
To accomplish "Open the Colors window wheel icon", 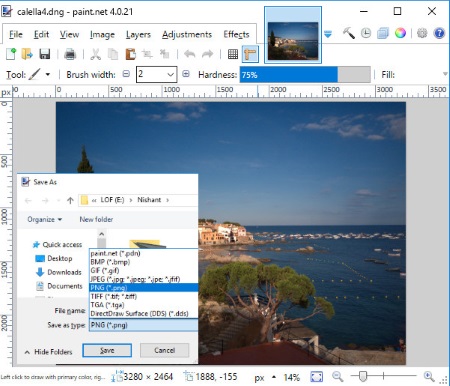I will coord(400,33).
